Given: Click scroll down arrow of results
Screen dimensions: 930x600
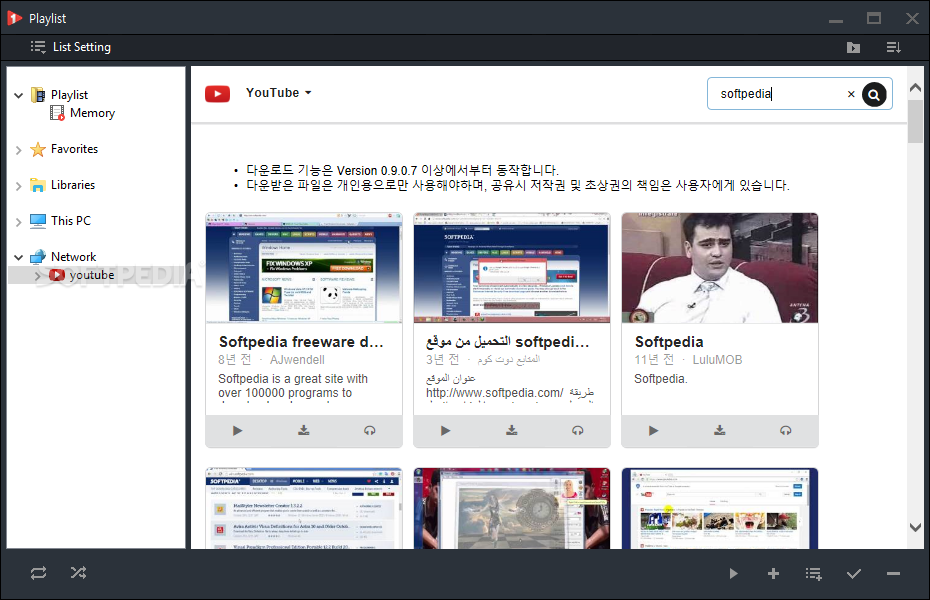Looking at the screenshot, I should (915, 527).
